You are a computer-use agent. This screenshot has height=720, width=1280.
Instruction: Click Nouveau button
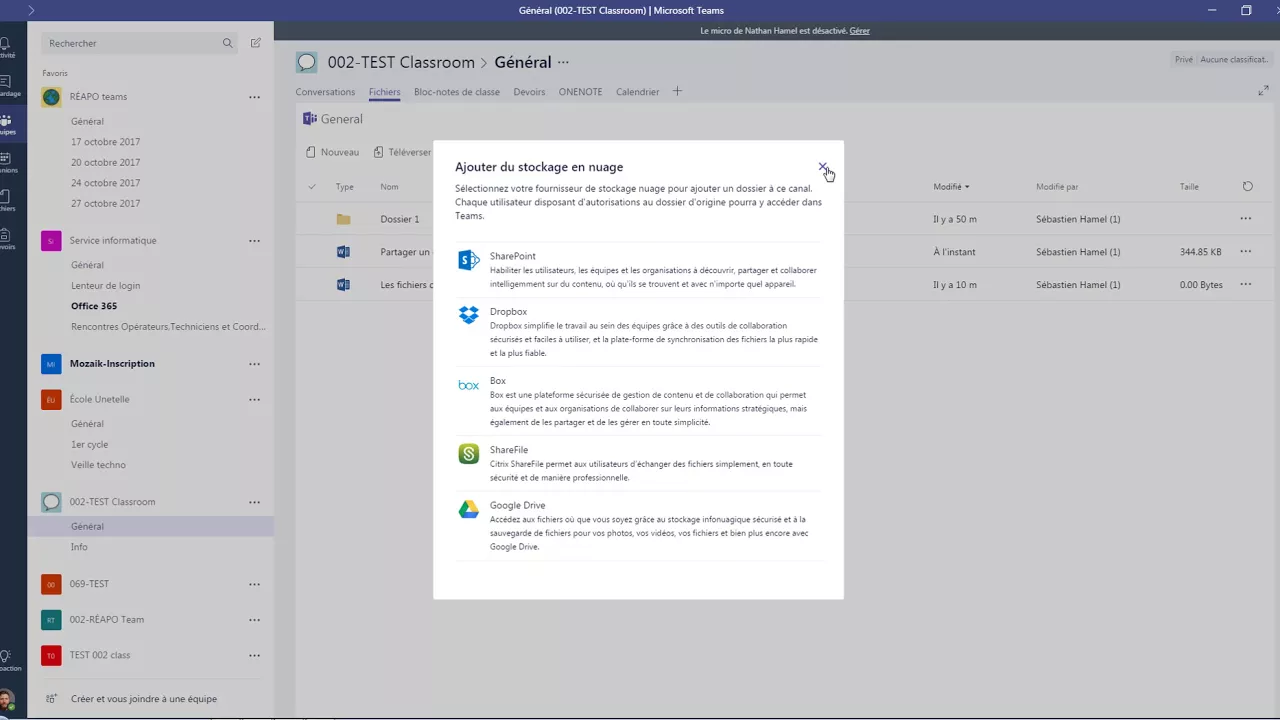[332, 152]
